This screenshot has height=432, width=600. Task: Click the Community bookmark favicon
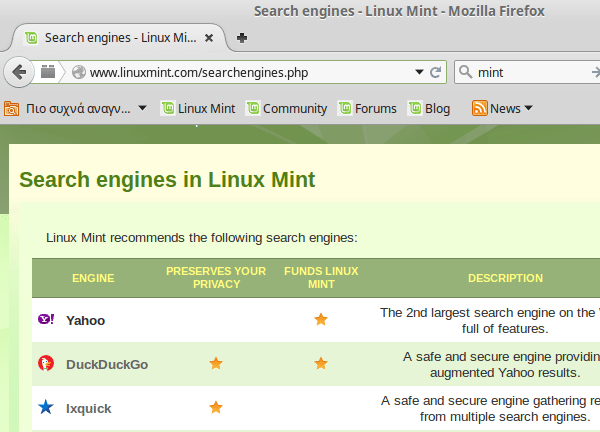coord(253,108)
